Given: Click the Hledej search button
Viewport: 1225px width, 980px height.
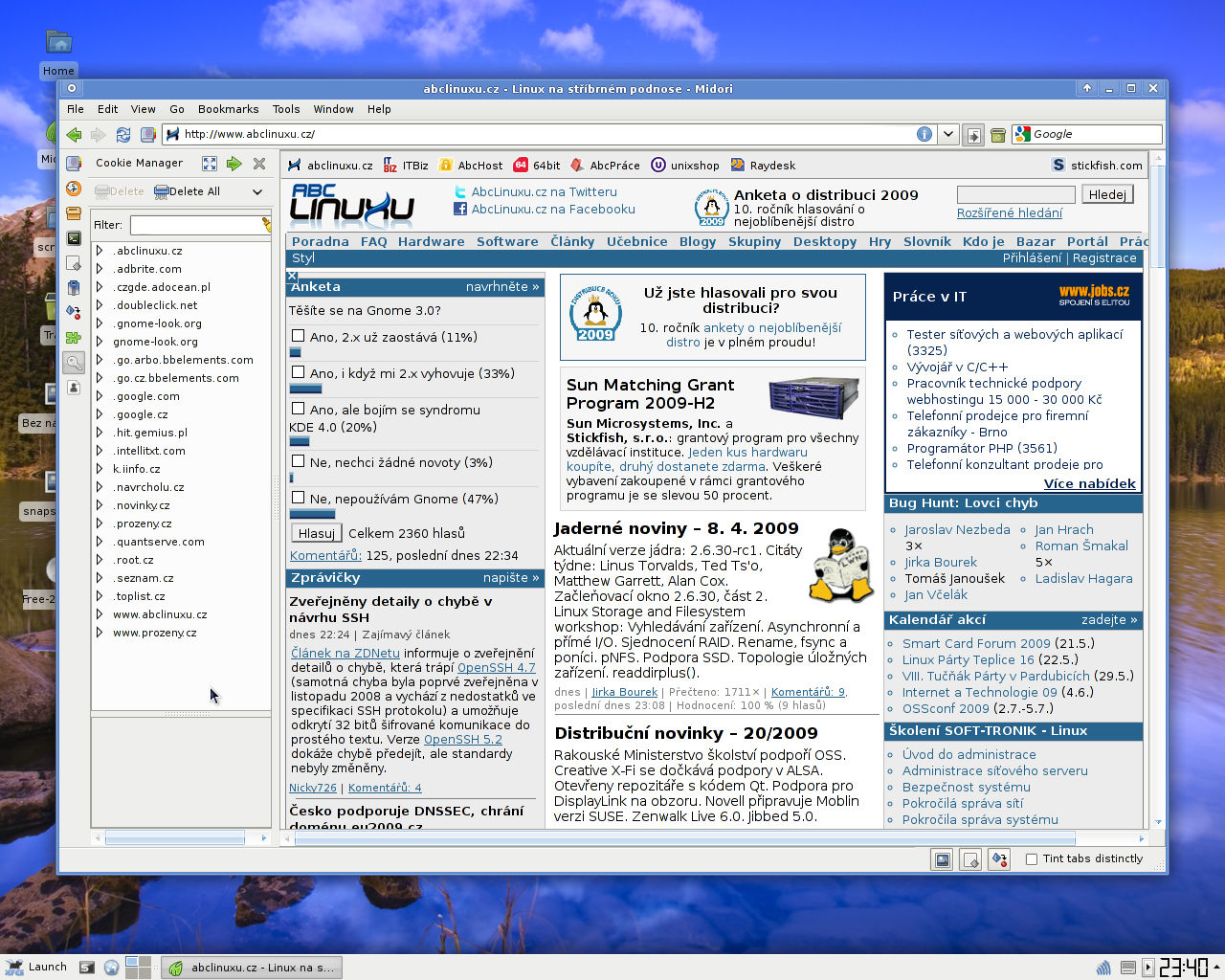Looking at the screenshot, I should coord(1107,194).
